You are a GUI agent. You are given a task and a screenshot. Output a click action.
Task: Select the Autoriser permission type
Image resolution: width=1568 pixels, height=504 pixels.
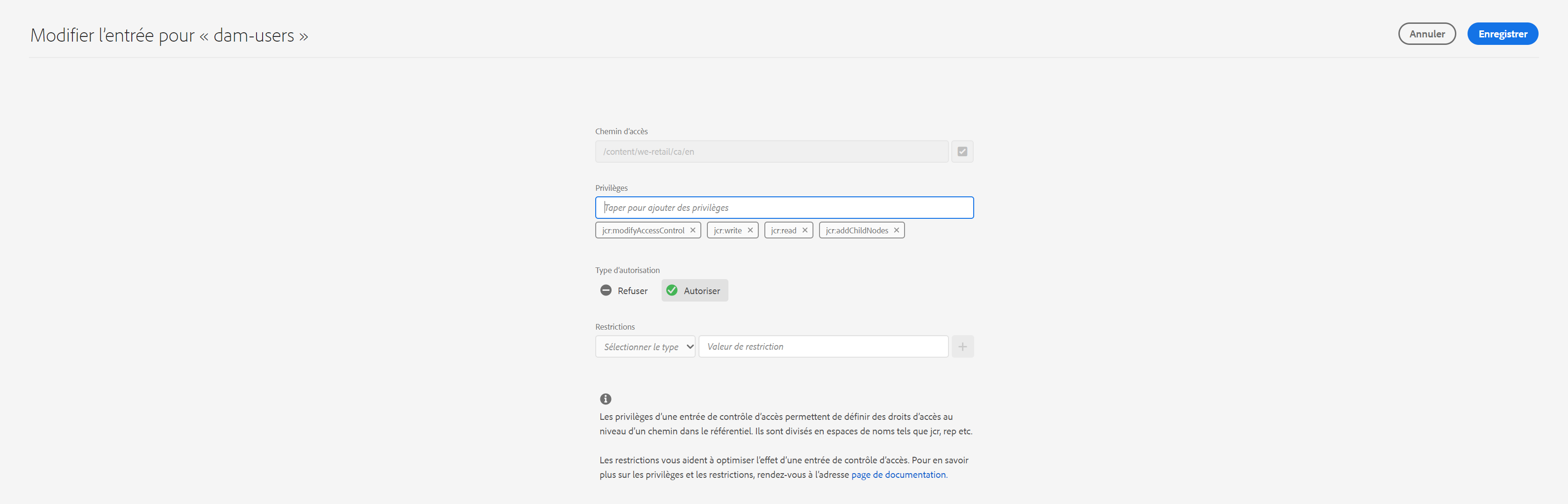[x=694, y=291]
